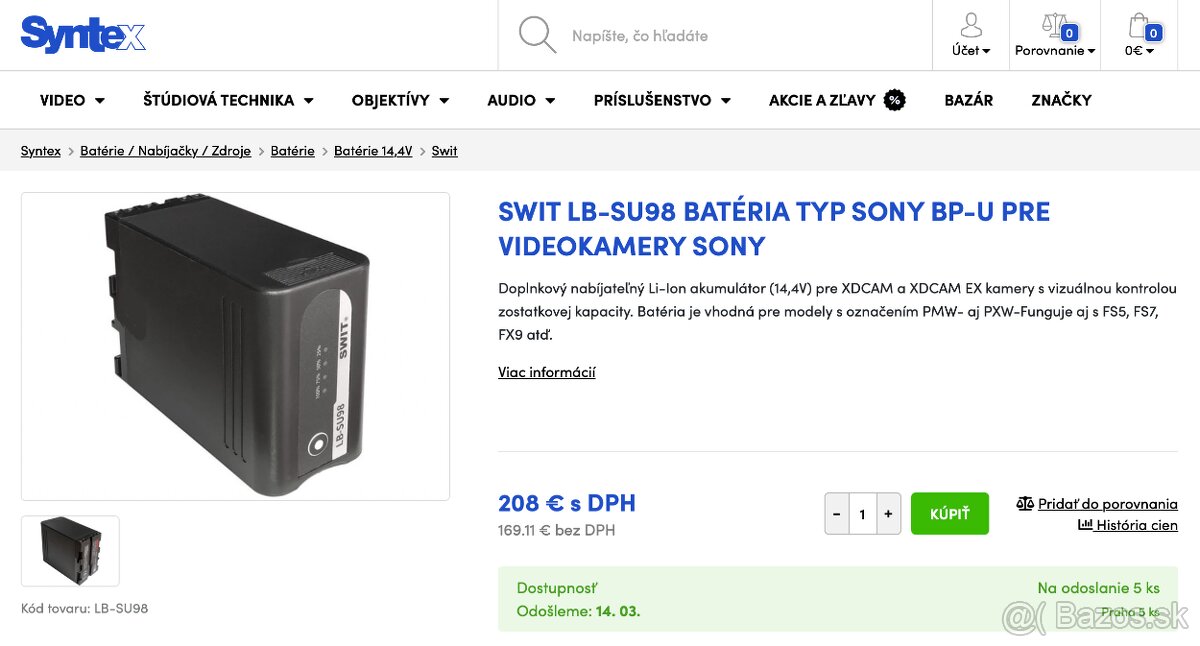Decrease quantity with the minus stepper
Image resolution: width=1200 pixels, height=646 pixels.
836,513
